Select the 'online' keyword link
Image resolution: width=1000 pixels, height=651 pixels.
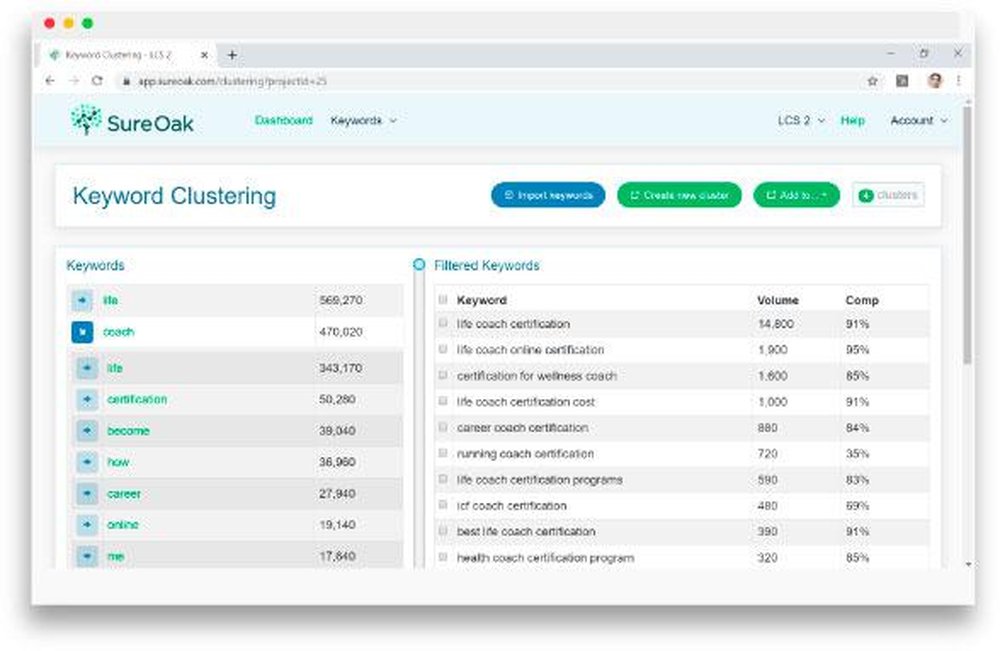[122, 525]
